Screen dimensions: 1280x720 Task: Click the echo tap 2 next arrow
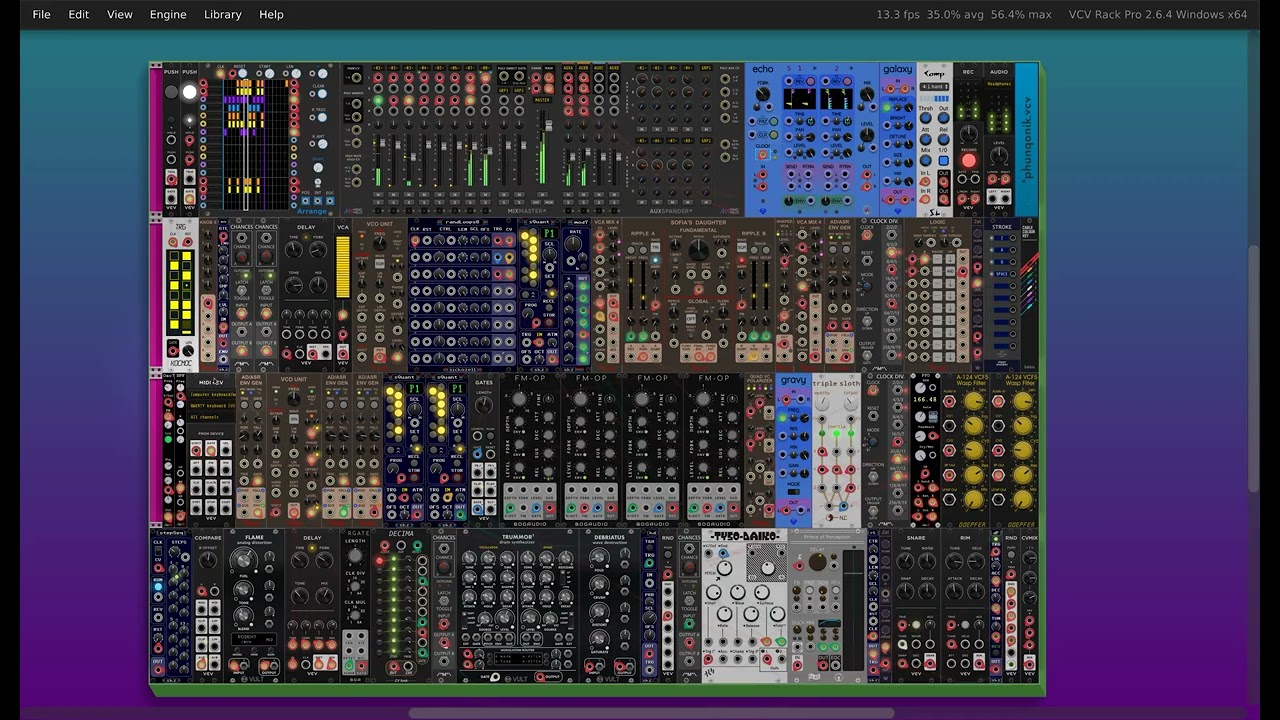point(851,69)
